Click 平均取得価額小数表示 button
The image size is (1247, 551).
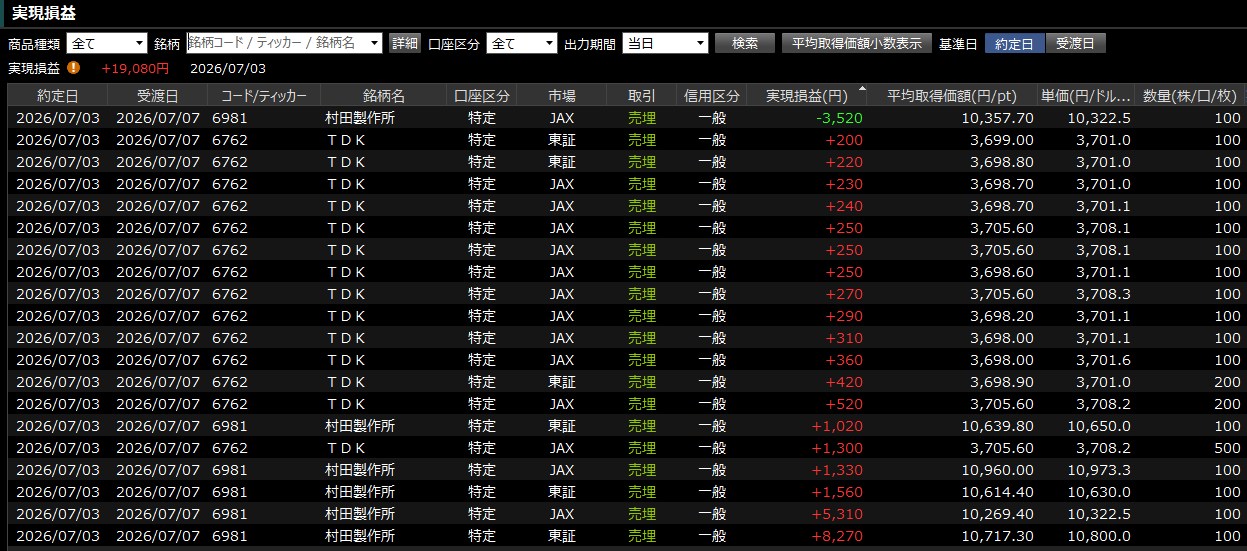[x=856, y=43]
